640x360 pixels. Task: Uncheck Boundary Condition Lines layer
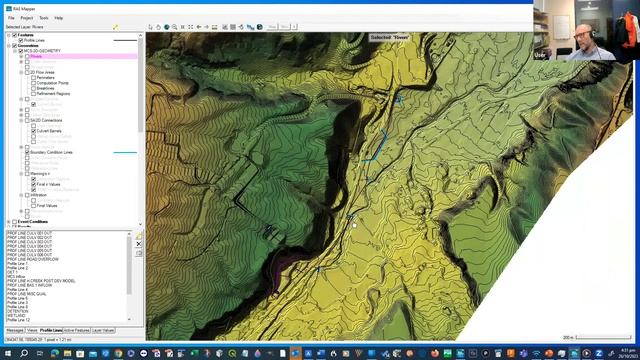pos(27,152)
